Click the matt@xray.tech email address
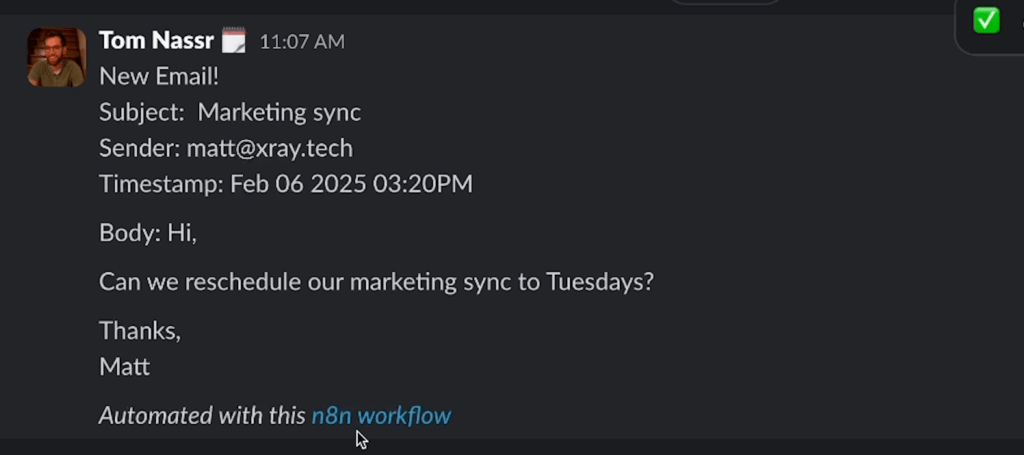 [269, 148]
